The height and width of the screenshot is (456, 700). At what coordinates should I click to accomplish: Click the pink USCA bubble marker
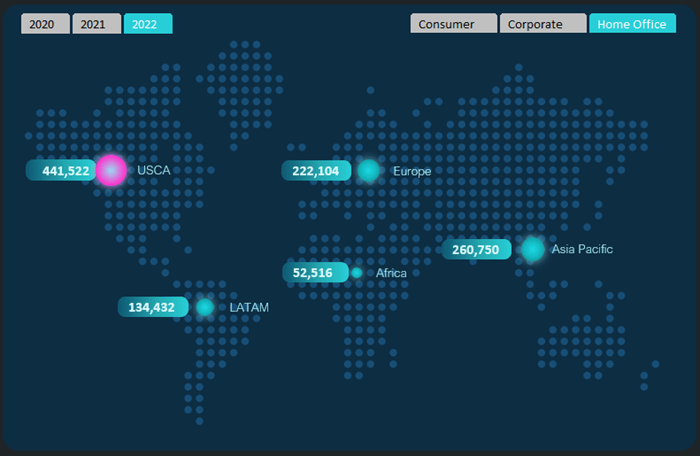[111, 170]
